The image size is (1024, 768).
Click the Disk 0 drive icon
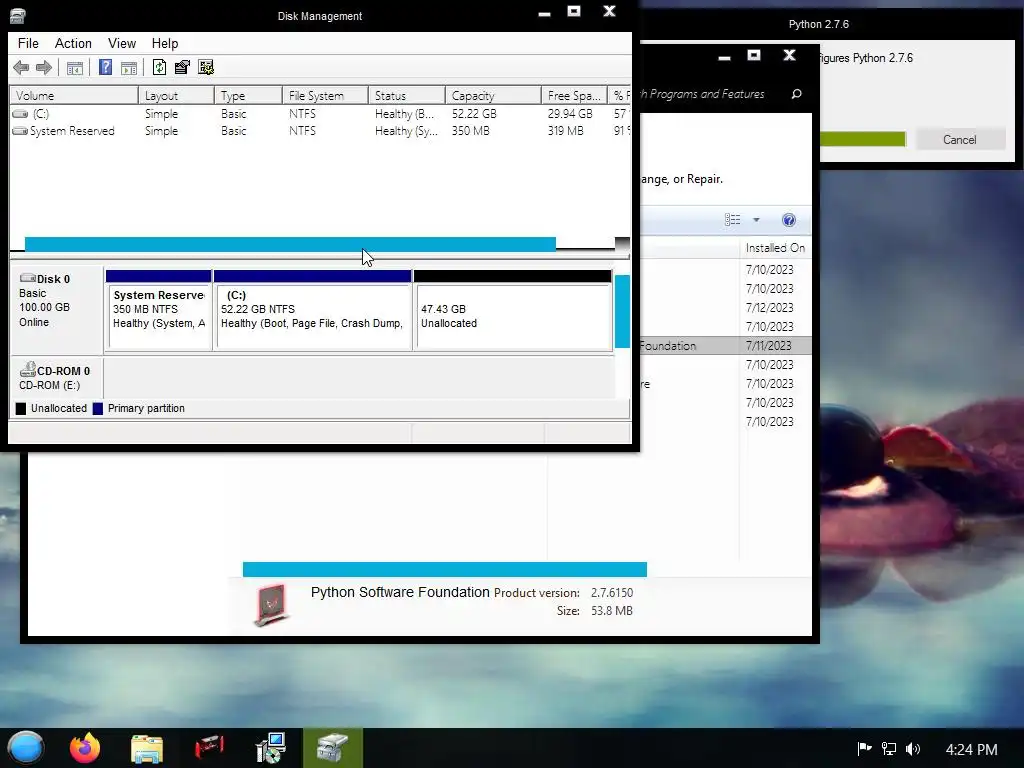28,278
